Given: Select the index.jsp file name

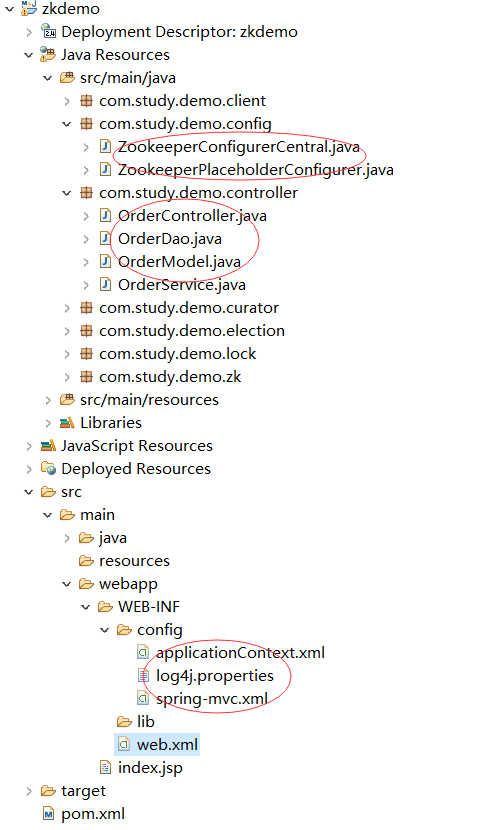Looking at the screenshot, I should pos(150,768).
